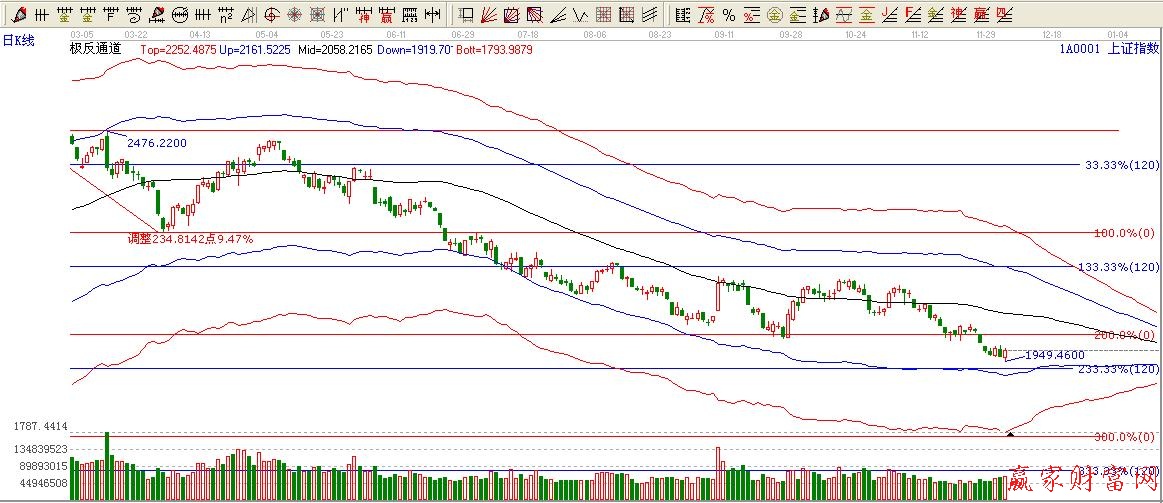Select the spider web square tool
The height and width of the screenshot is (503, 1163).
click(x=318, y=15)
